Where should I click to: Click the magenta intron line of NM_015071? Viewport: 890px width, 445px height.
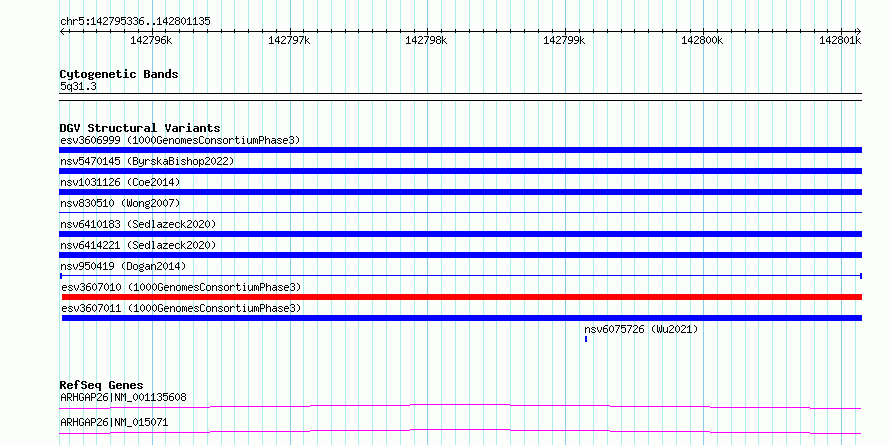coord(460,431)
